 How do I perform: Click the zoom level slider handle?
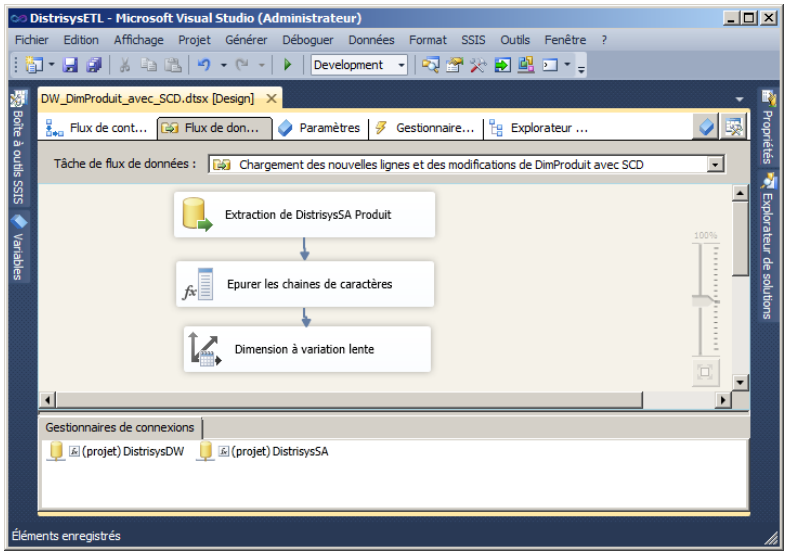pyautogui.click(x=706, y=301)
